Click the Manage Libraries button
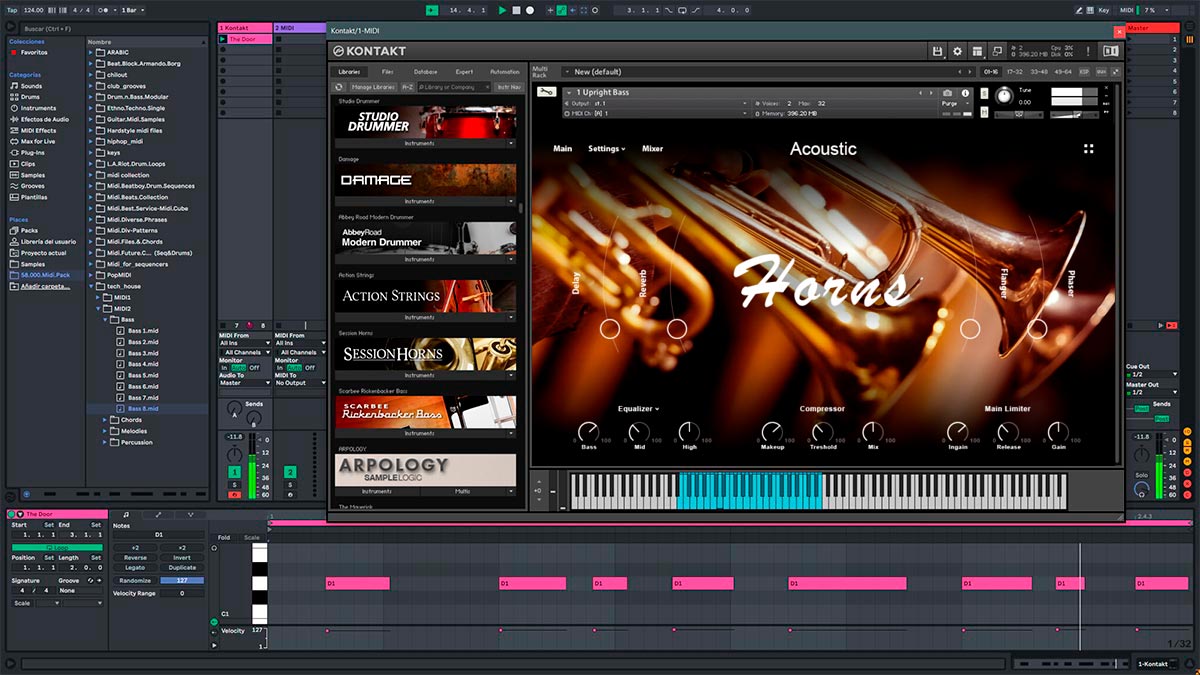This screenshot has height=675, width=1200. 373,87
